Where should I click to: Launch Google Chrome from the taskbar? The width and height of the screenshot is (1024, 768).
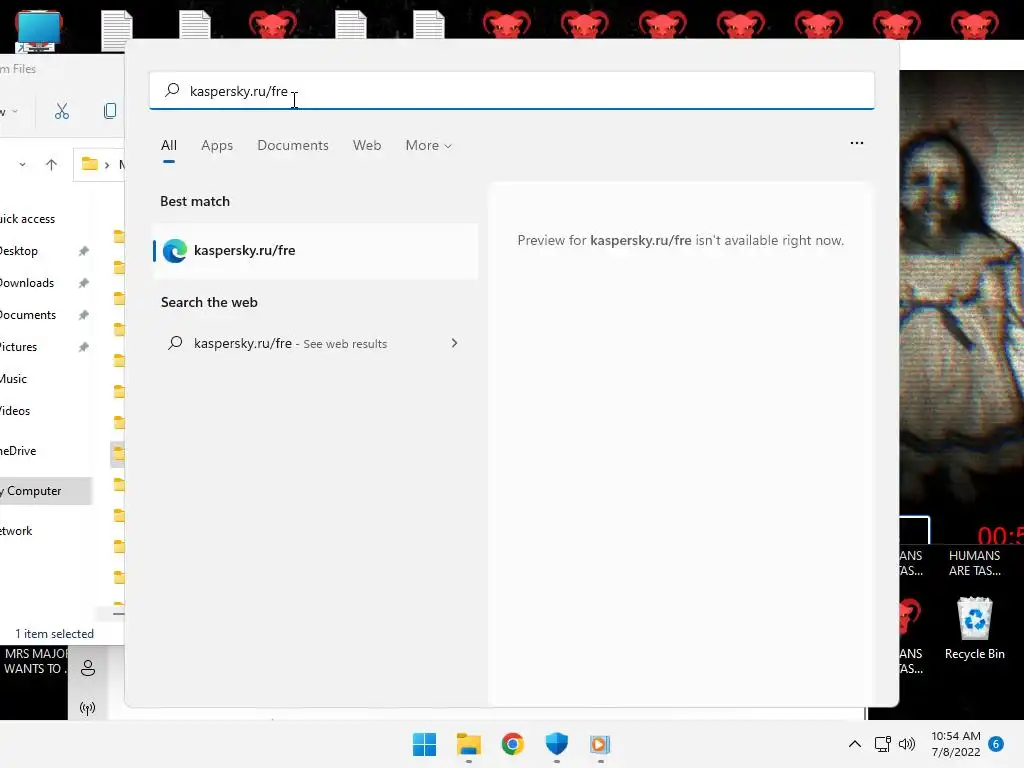(513, 744)
